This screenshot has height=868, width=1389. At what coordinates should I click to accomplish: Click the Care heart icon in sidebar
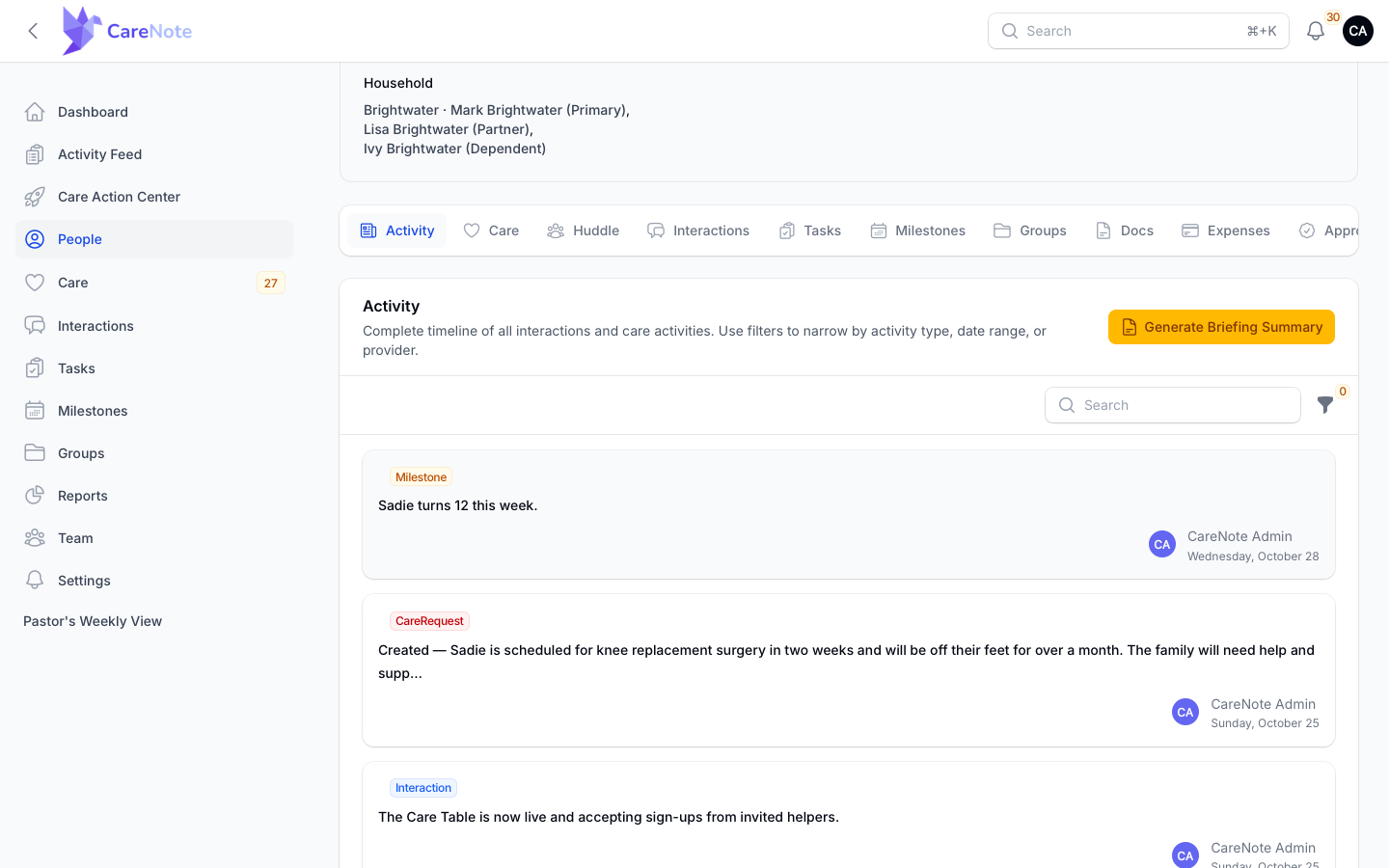(x=35, y=283)
